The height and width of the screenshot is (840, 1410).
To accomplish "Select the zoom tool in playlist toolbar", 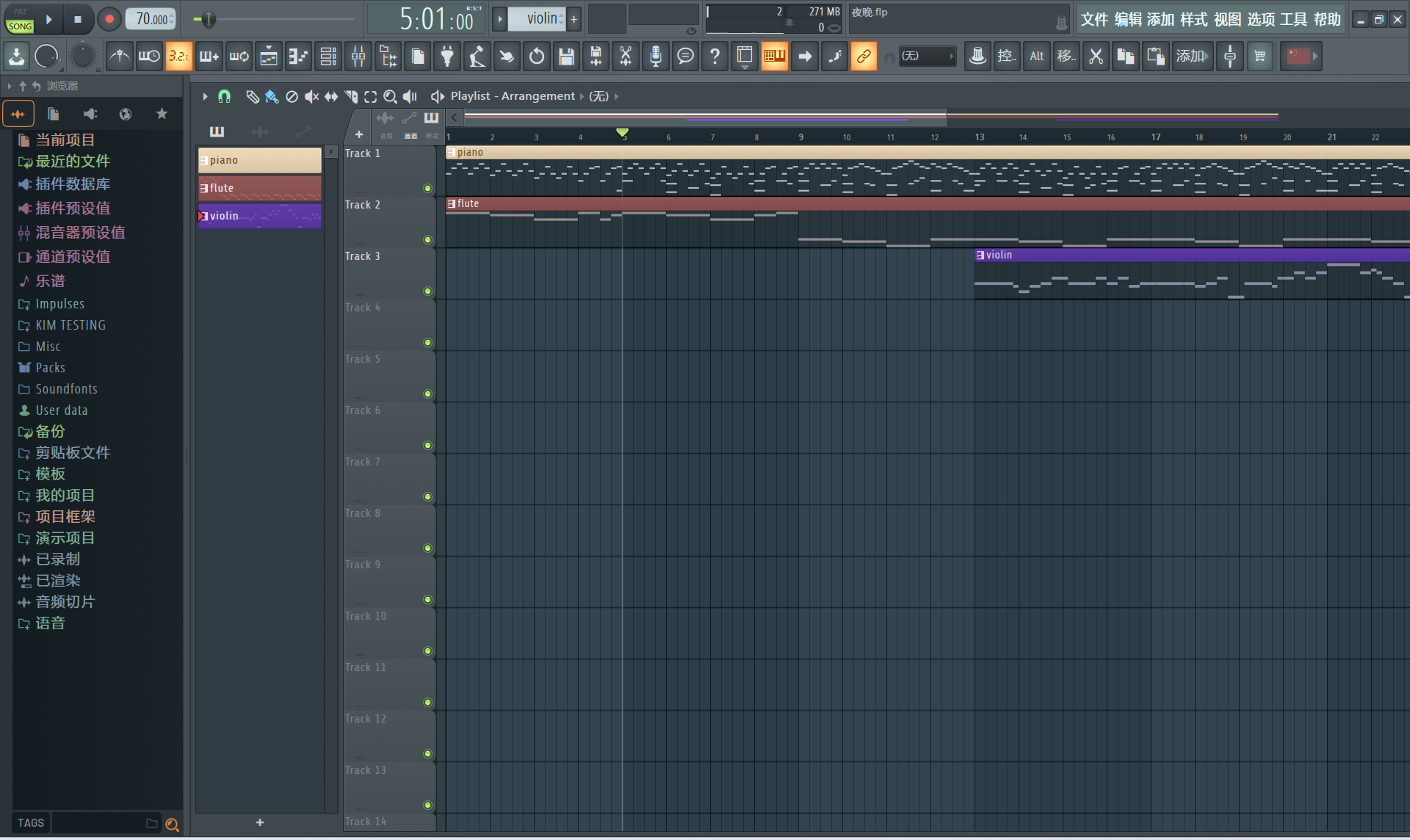I will [x=390, y=96].
